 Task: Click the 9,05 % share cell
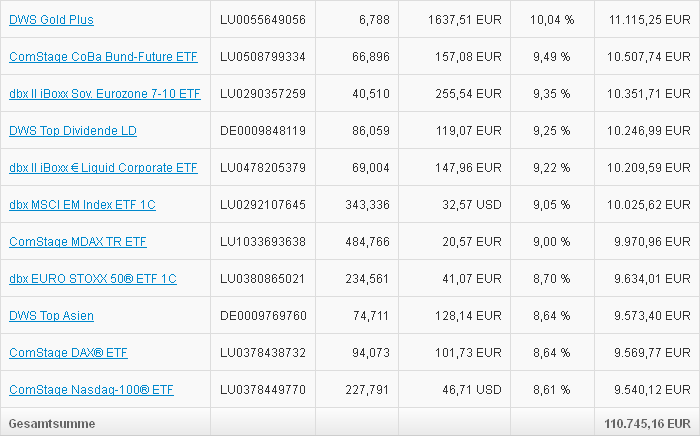coord(552,205)
